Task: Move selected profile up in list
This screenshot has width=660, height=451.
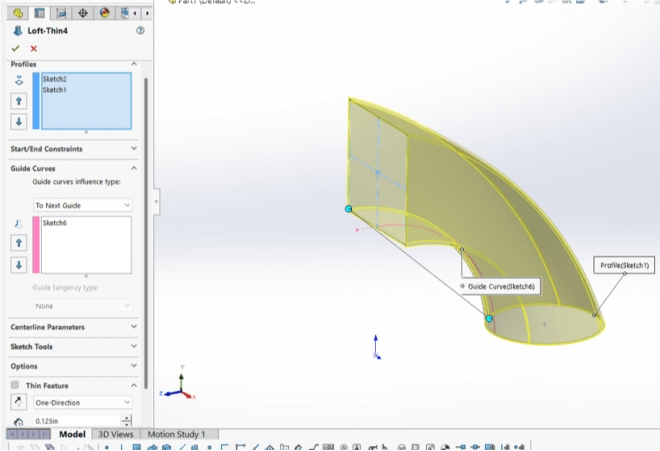Action: click(x=18, y=101)
